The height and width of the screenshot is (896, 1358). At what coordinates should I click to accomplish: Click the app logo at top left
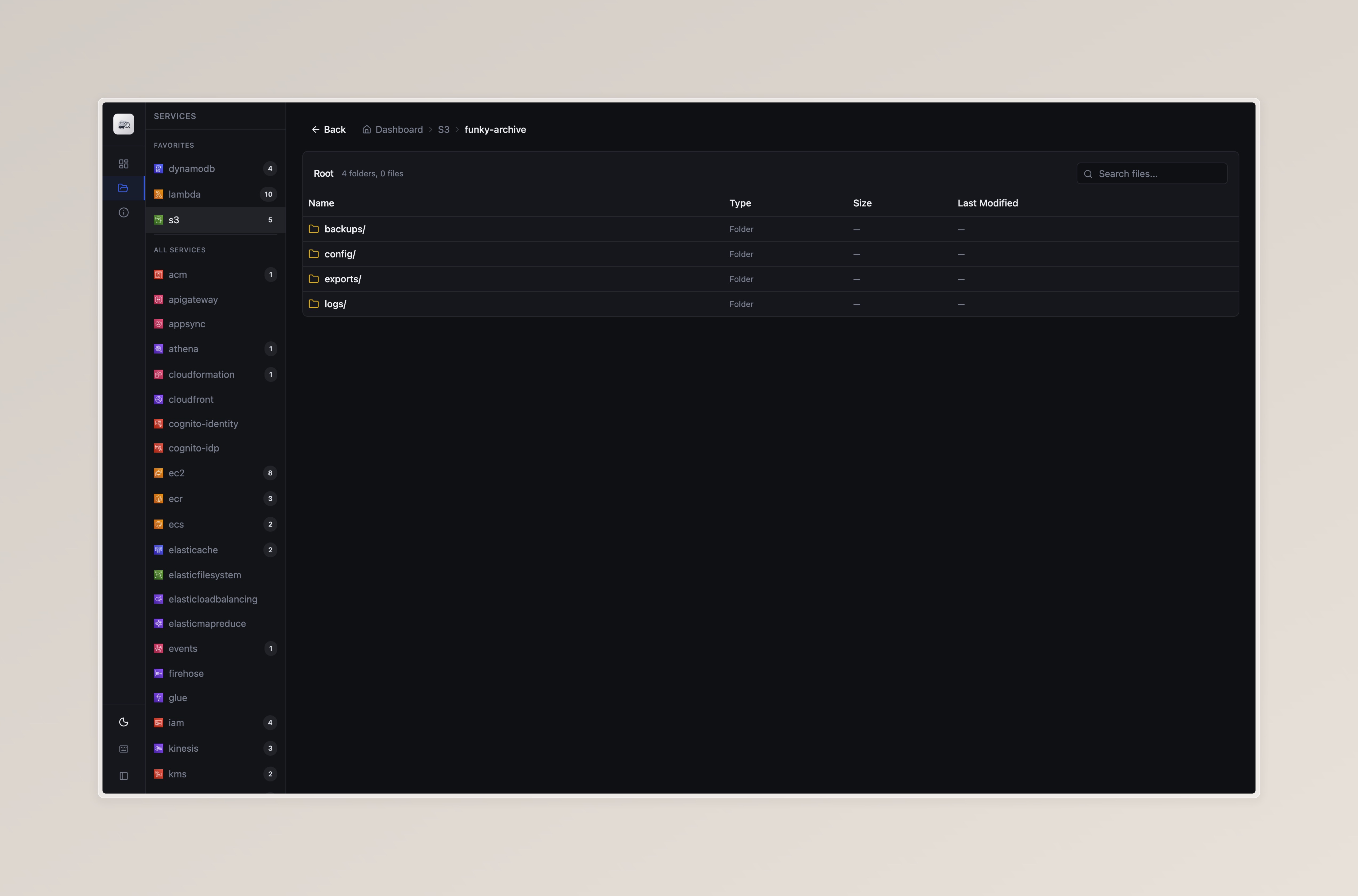(124, 125)
